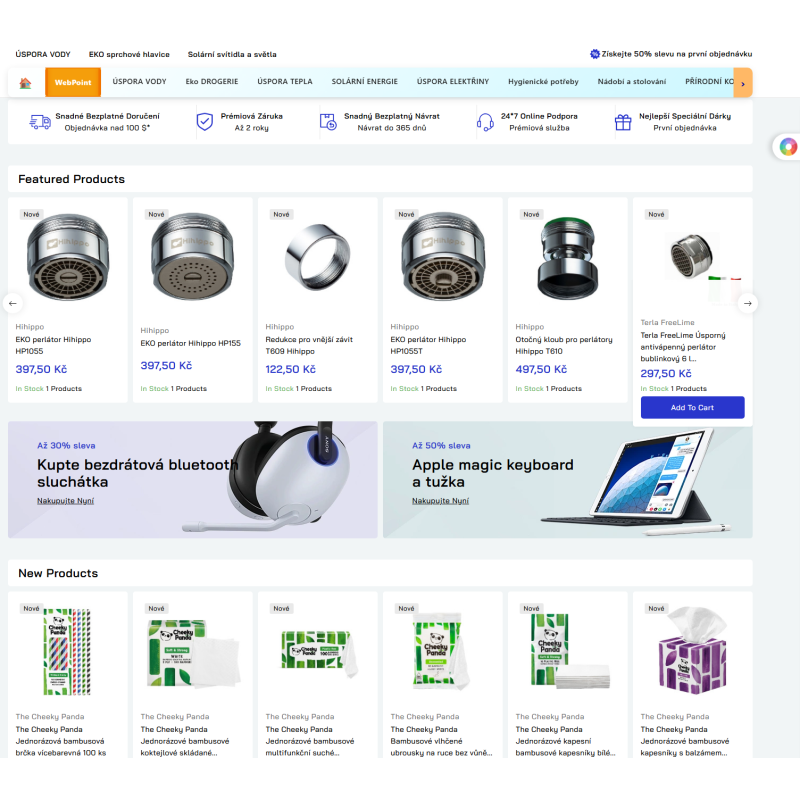800x800 pixels.
Task: Click the Jednorázová bambusová brčka product title
Action: [x=61, y=741]
